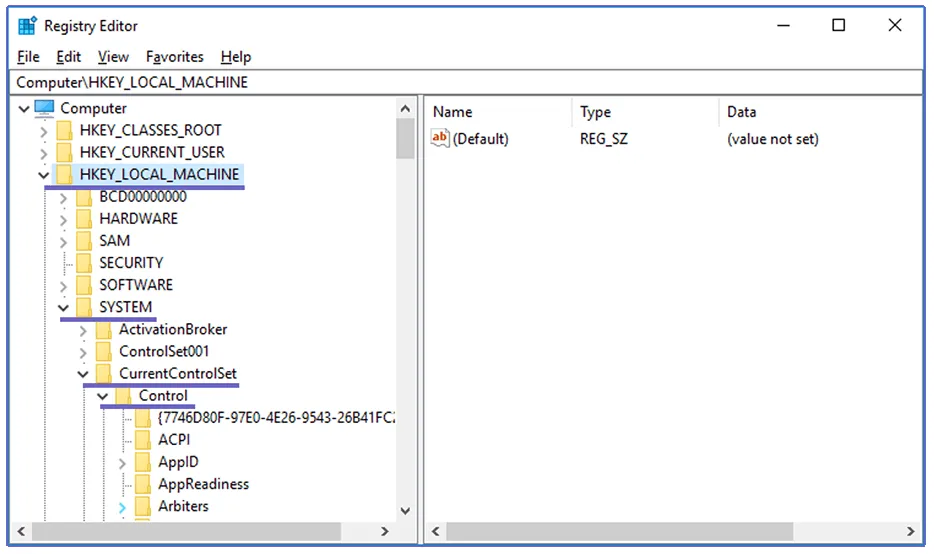Screen dimensions: 934x554
Task: Collapse HKEY_LOCAL_MACHINE chevron
Action: click(x=43, y=175)
